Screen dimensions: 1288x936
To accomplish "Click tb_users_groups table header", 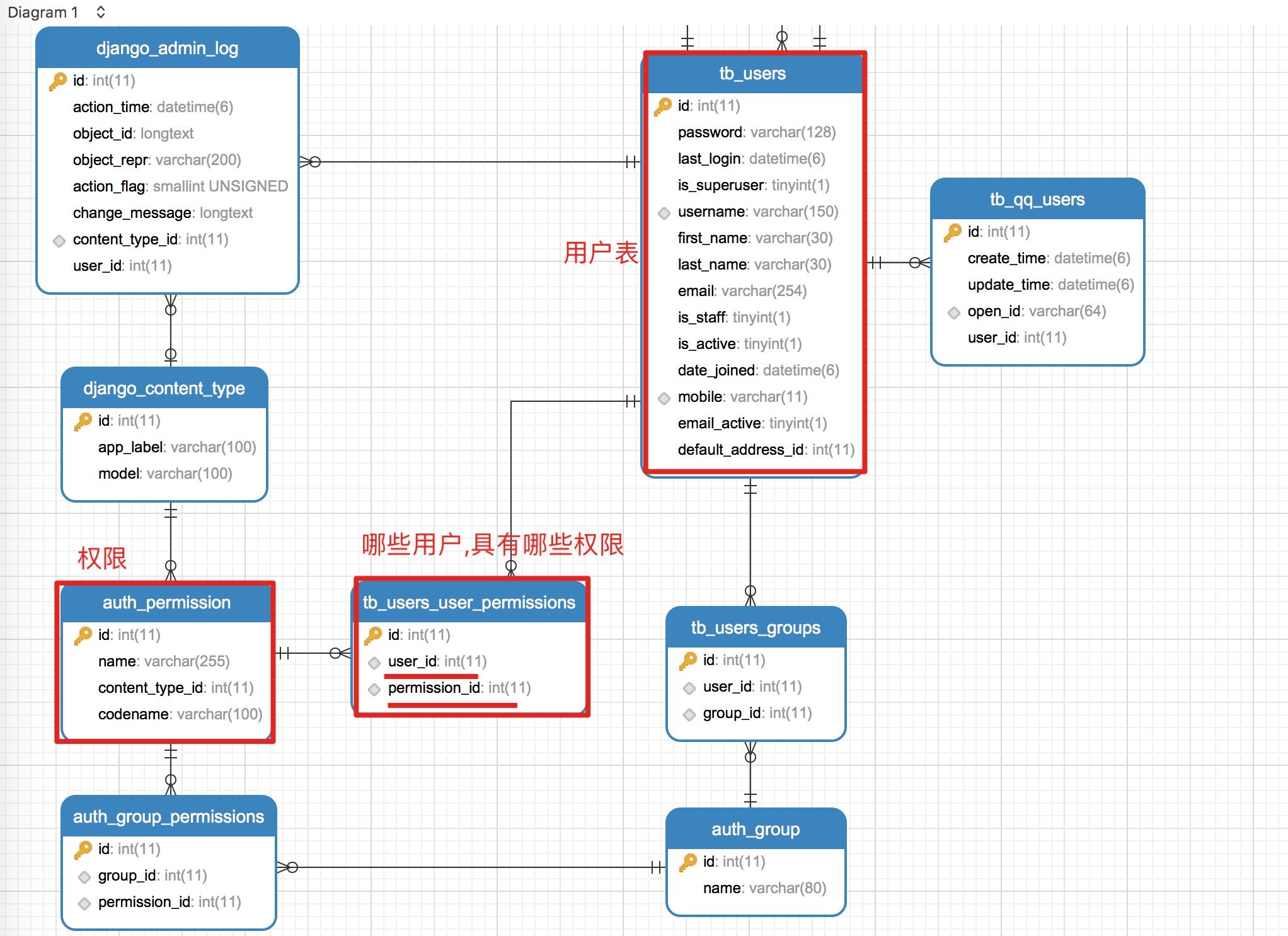I will (x=756, y=628).
